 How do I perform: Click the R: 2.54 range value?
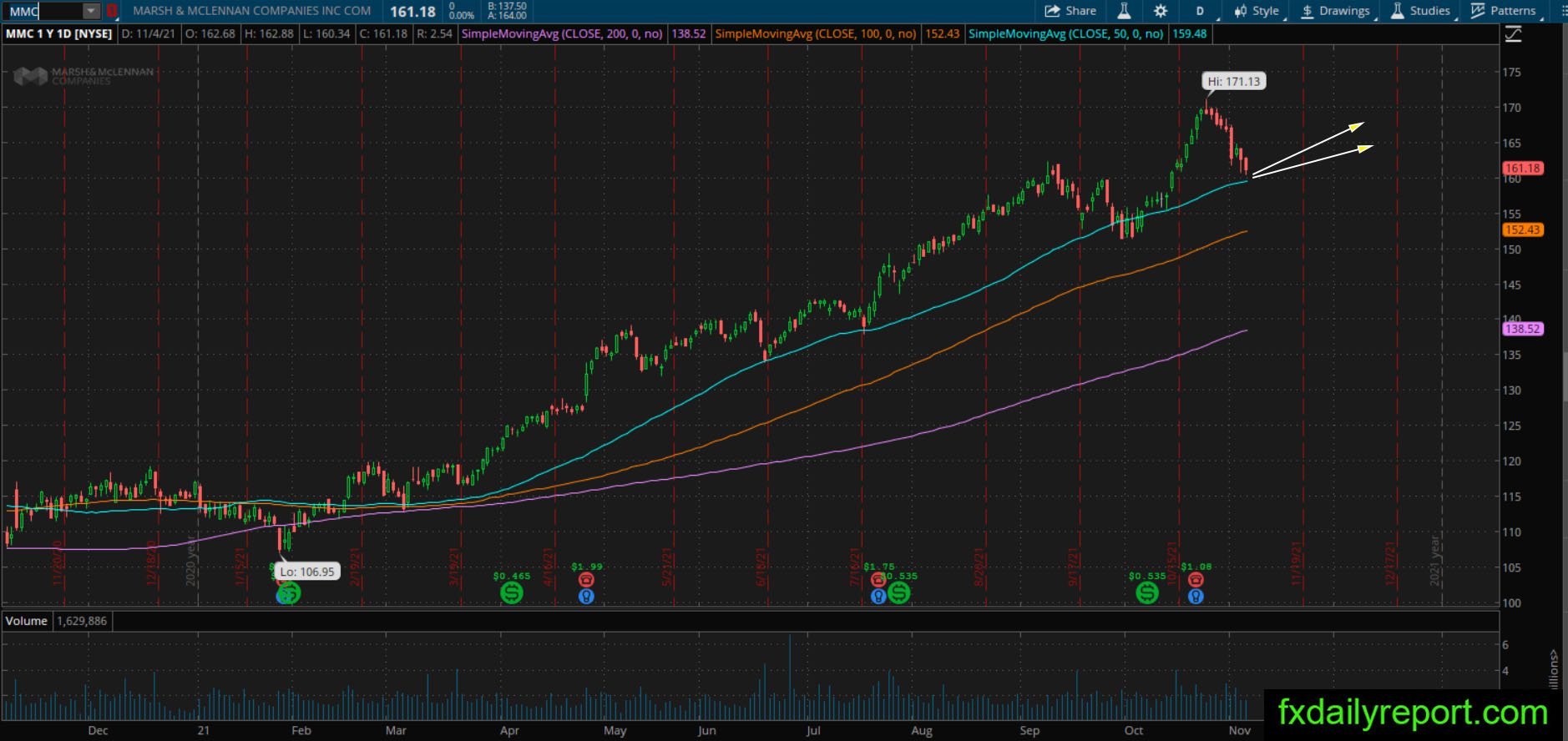tap(435, 34)
